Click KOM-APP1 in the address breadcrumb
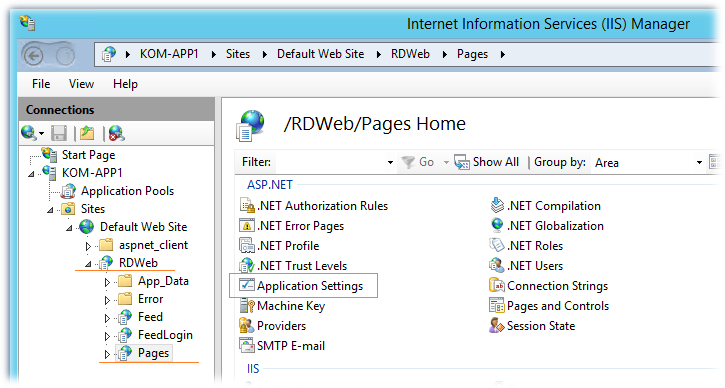Viewport: 725px width, 388px height. (169, 54)
